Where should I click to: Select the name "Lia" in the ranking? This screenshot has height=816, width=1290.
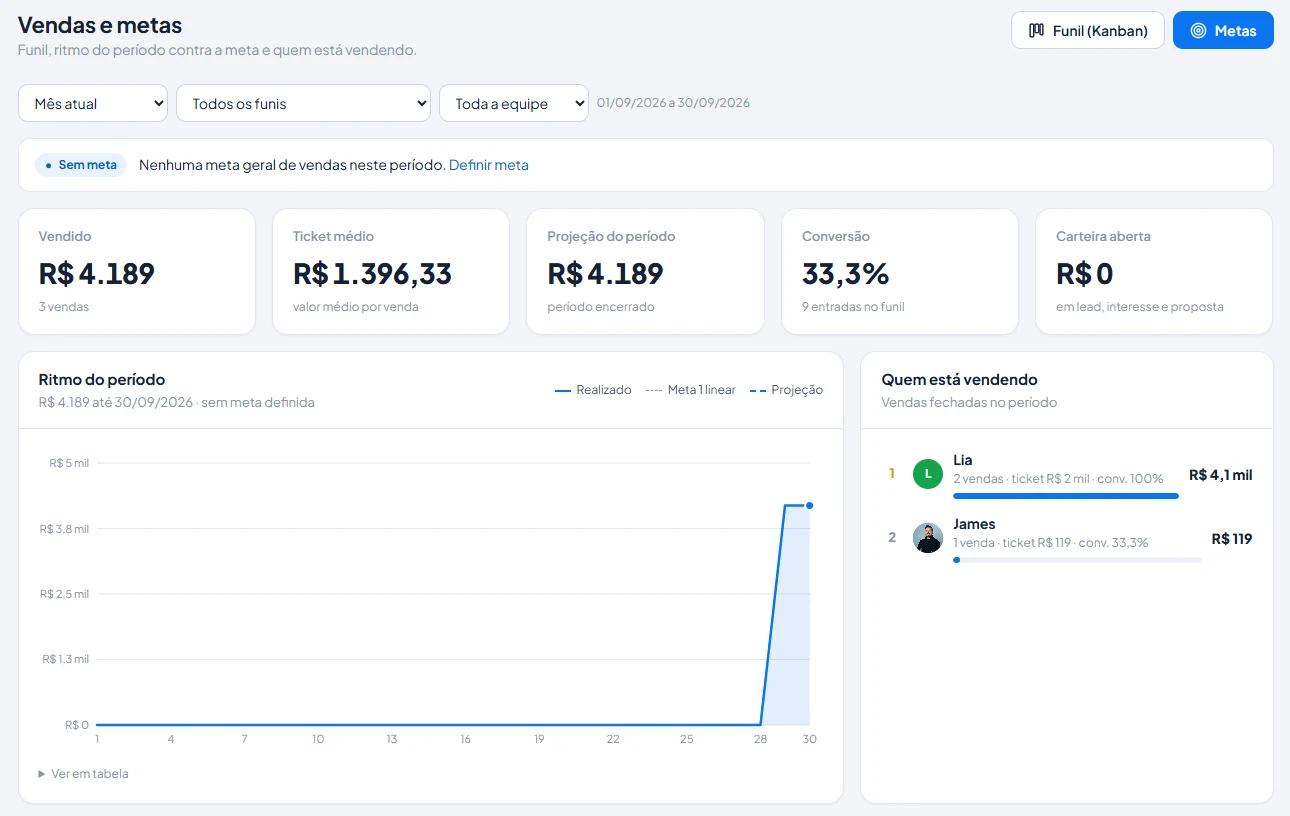pos(963,460)
